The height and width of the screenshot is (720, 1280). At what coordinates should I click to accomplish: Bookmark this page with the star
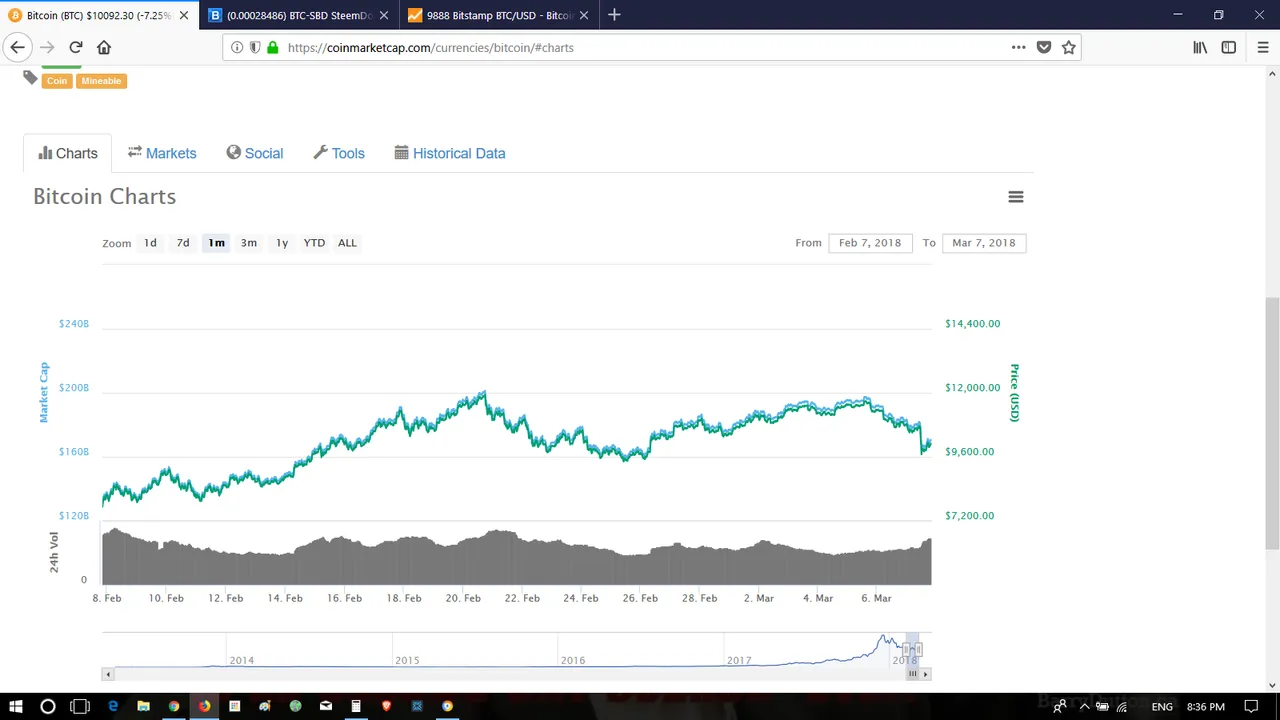(1069, 47)
